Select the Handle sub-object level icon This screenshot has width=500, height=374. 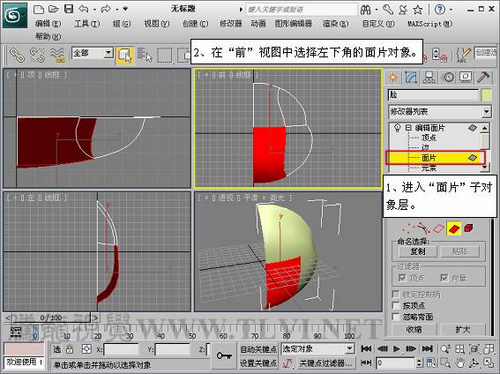coord(423,229)
